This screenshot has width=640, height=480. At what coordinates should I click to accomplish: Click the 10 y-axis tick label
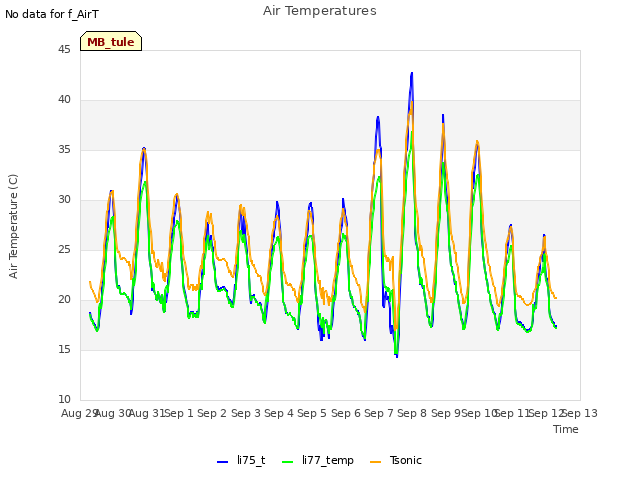(64, 400)
